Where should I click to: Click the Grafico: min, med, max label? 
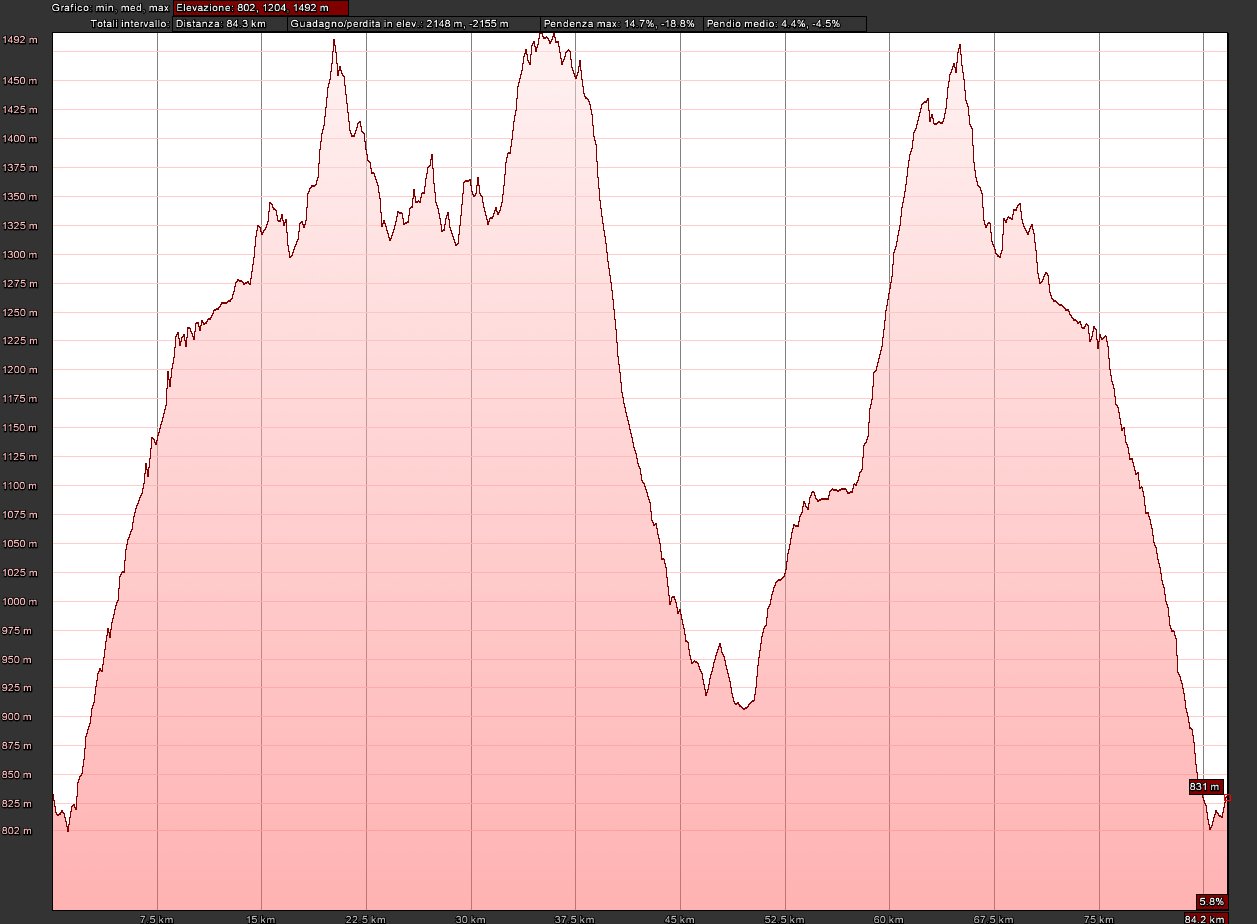[x=110, y=8]
